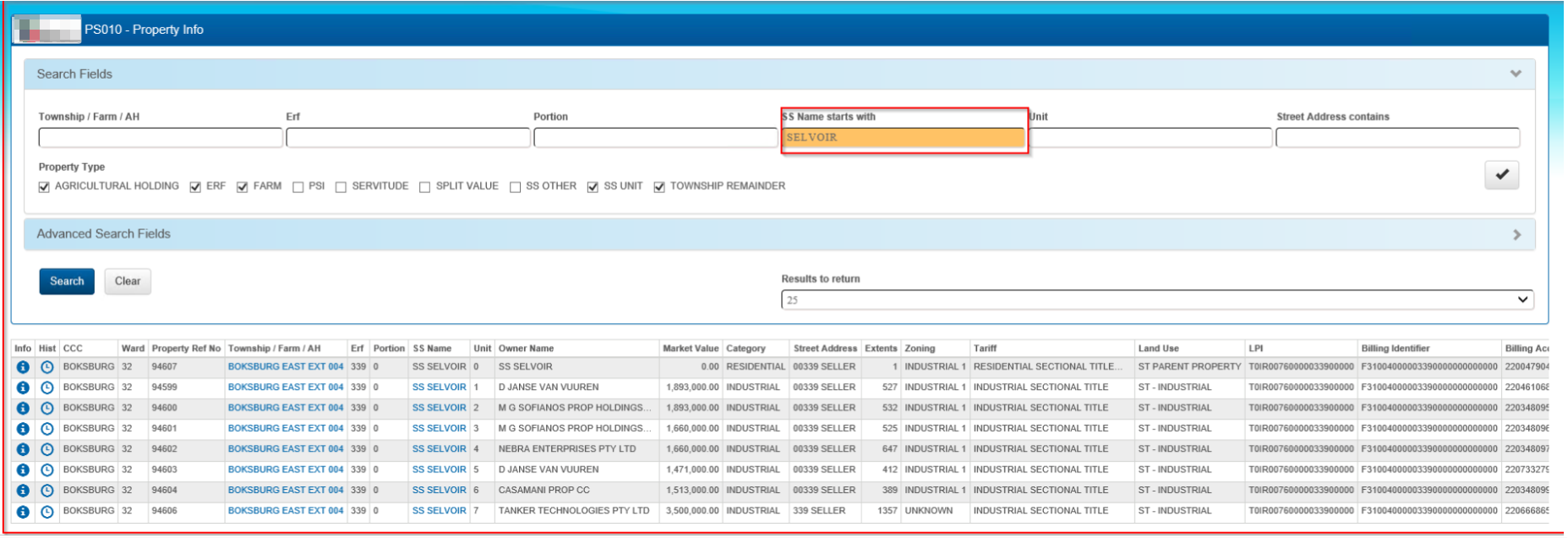Click the Search button
This screenshot has width=1568, height=538.
(67, 282)
